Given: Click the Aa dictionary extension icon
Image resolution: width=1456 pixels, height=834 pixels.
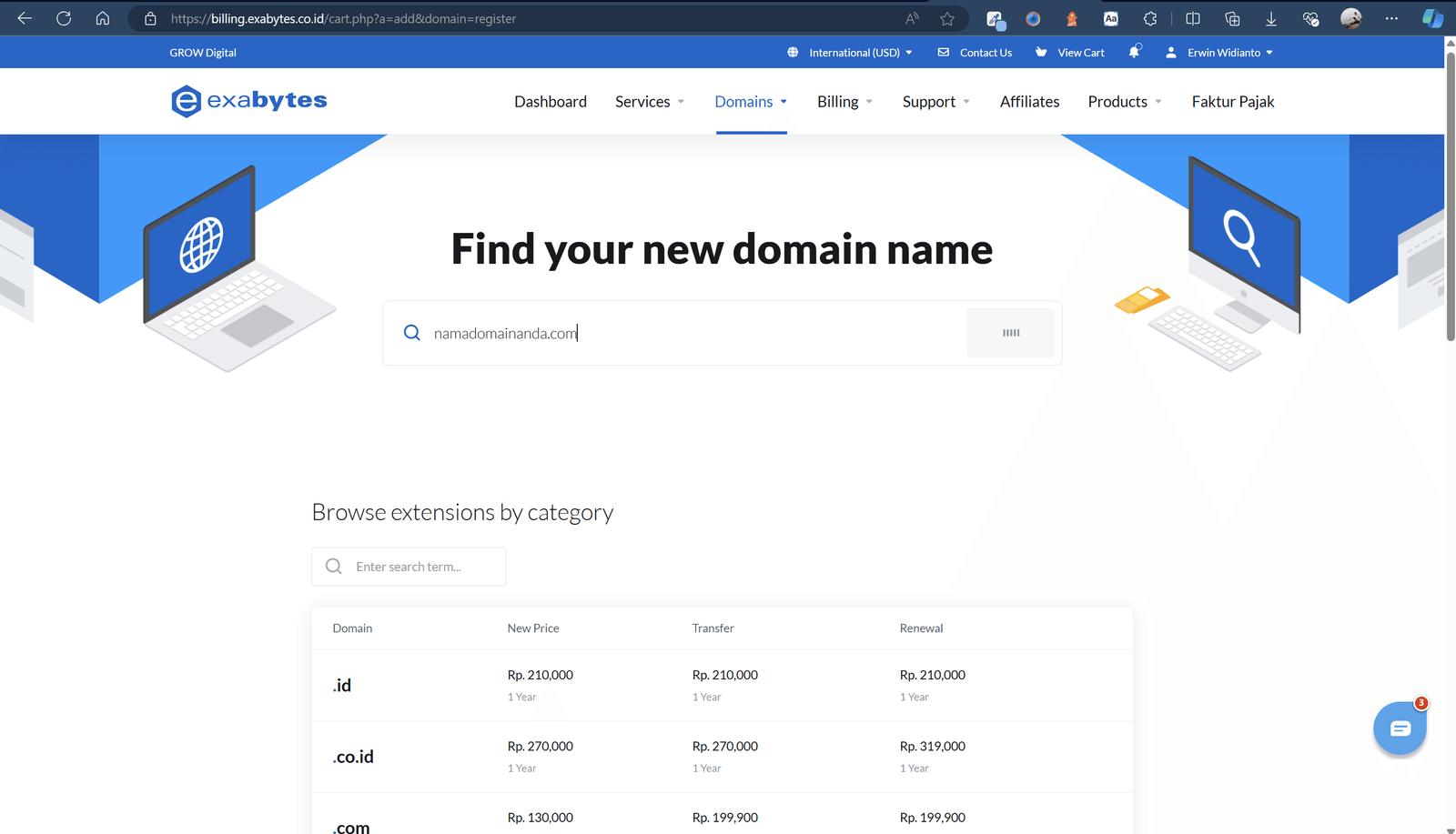Looking at the screenshot, I should click(1111, 18).
